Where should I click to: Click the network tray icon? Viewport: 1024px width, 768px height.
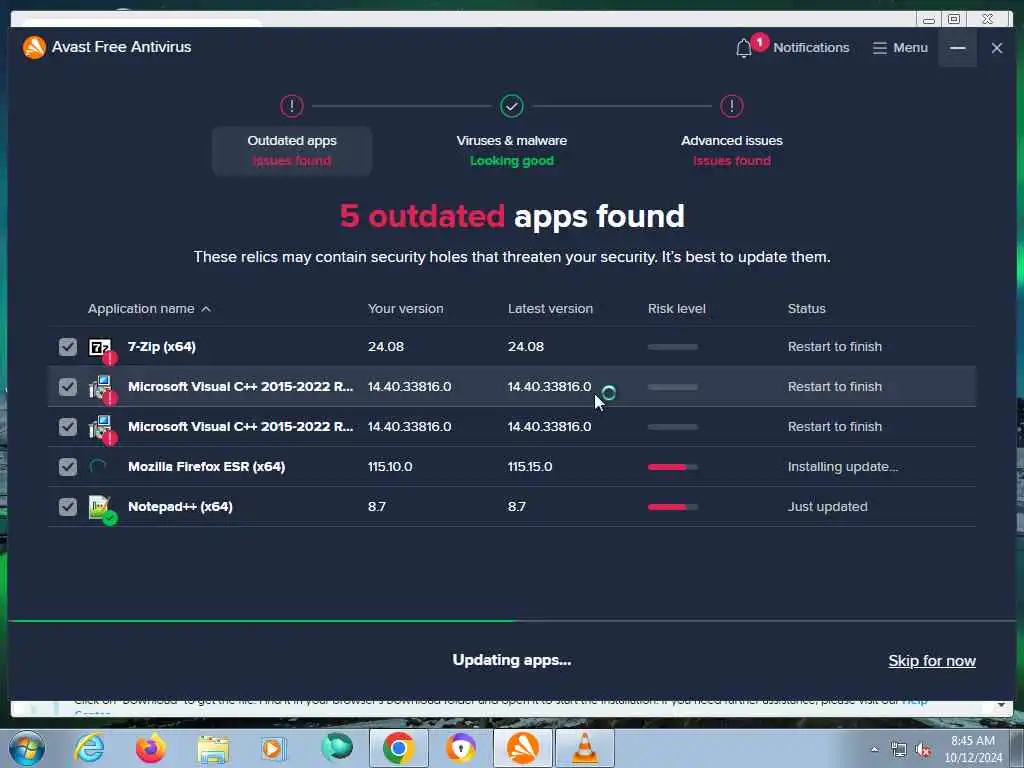coord(899,750)
